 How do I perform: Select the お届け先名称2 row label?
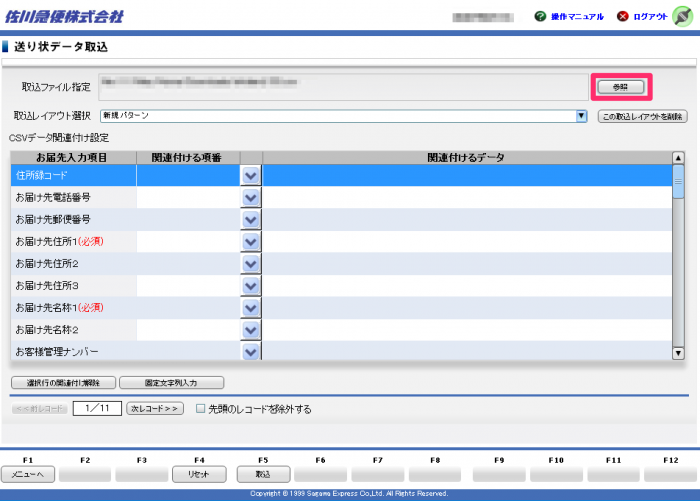tap(47, 330)
